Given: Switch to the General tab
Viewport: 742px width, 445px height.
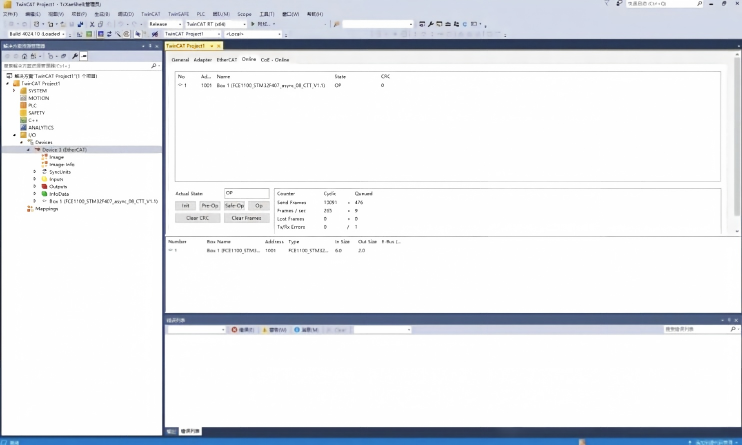Looking at the screenshot, I should [x=180, y=60].
